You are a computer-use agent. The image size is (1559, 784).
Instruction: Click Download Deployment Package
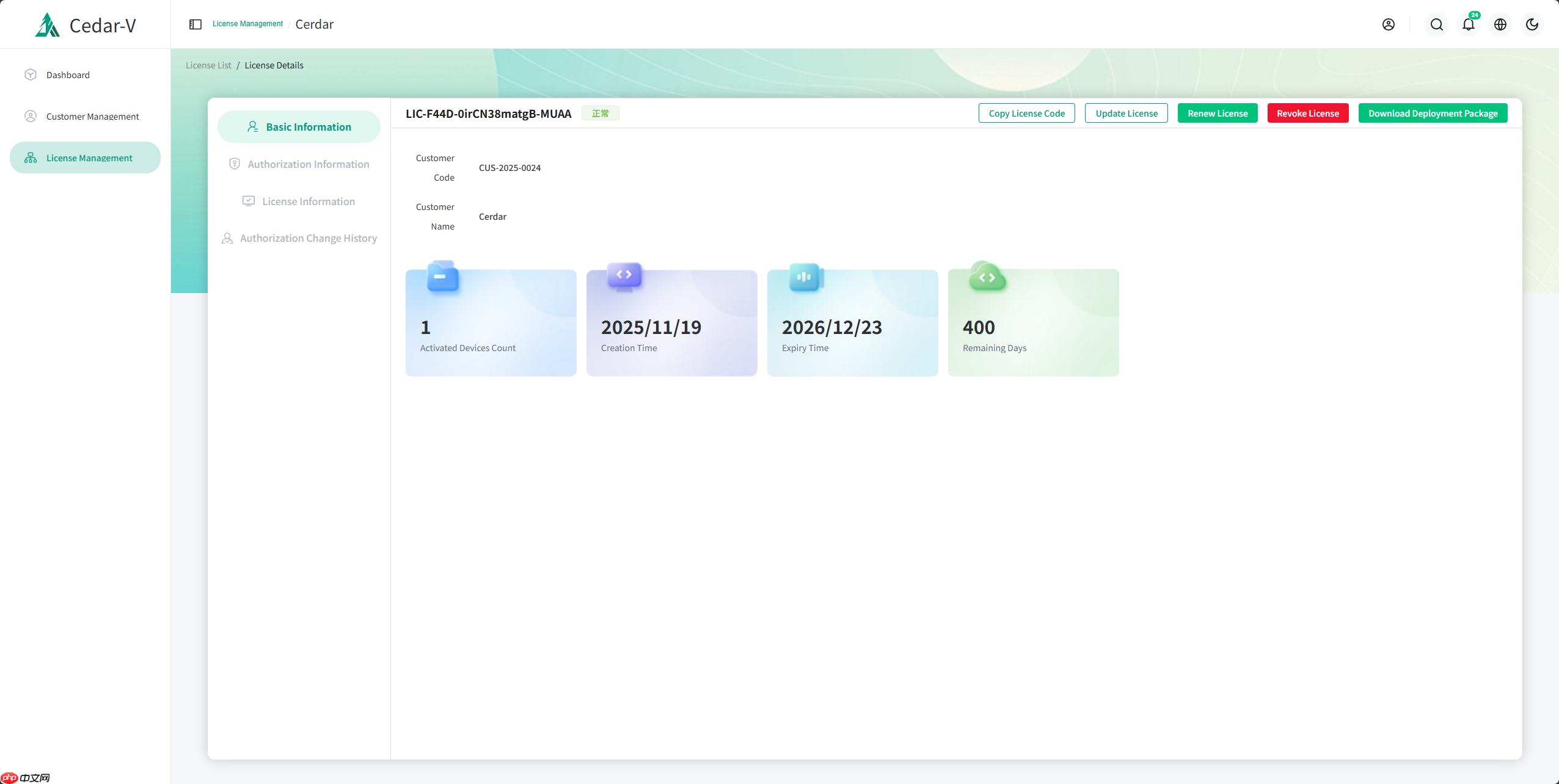pos(1433,113)
